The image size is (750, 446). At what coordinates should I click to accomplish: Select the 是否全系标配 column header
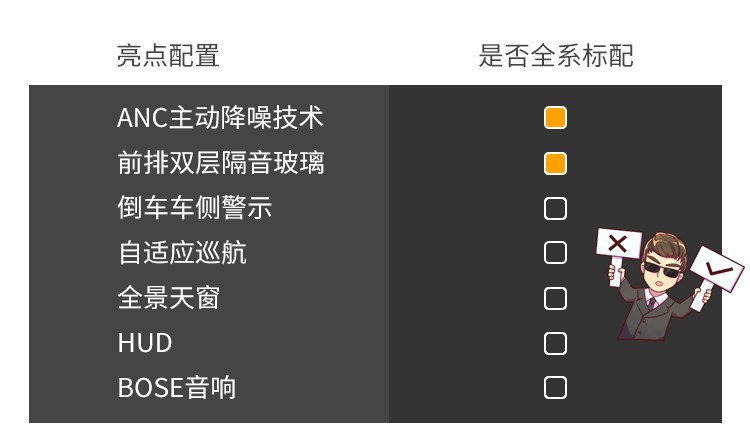coord(556,56)
